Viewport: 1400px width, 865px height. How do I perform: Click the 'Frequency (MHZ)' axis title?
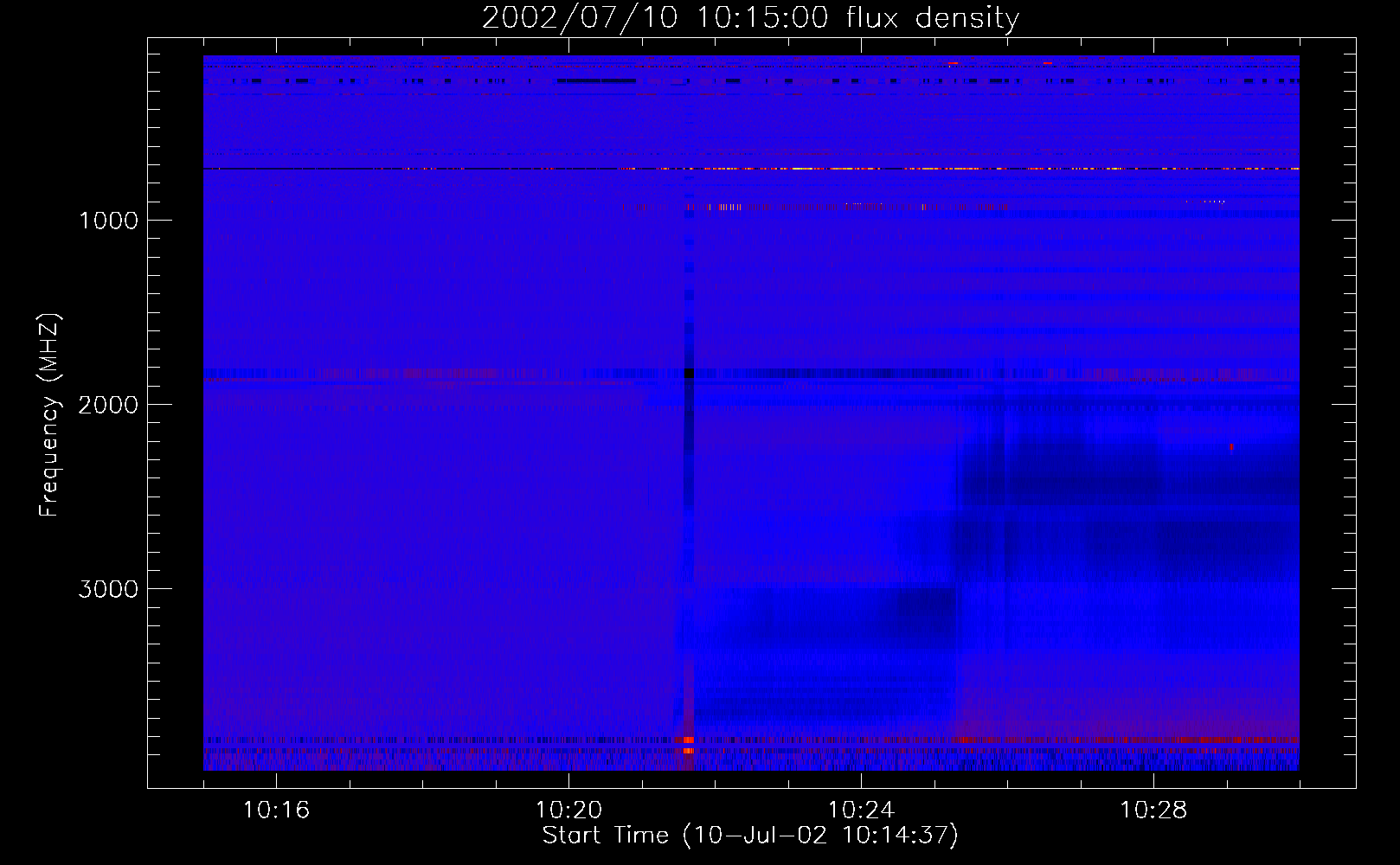[x=50, y=415]
